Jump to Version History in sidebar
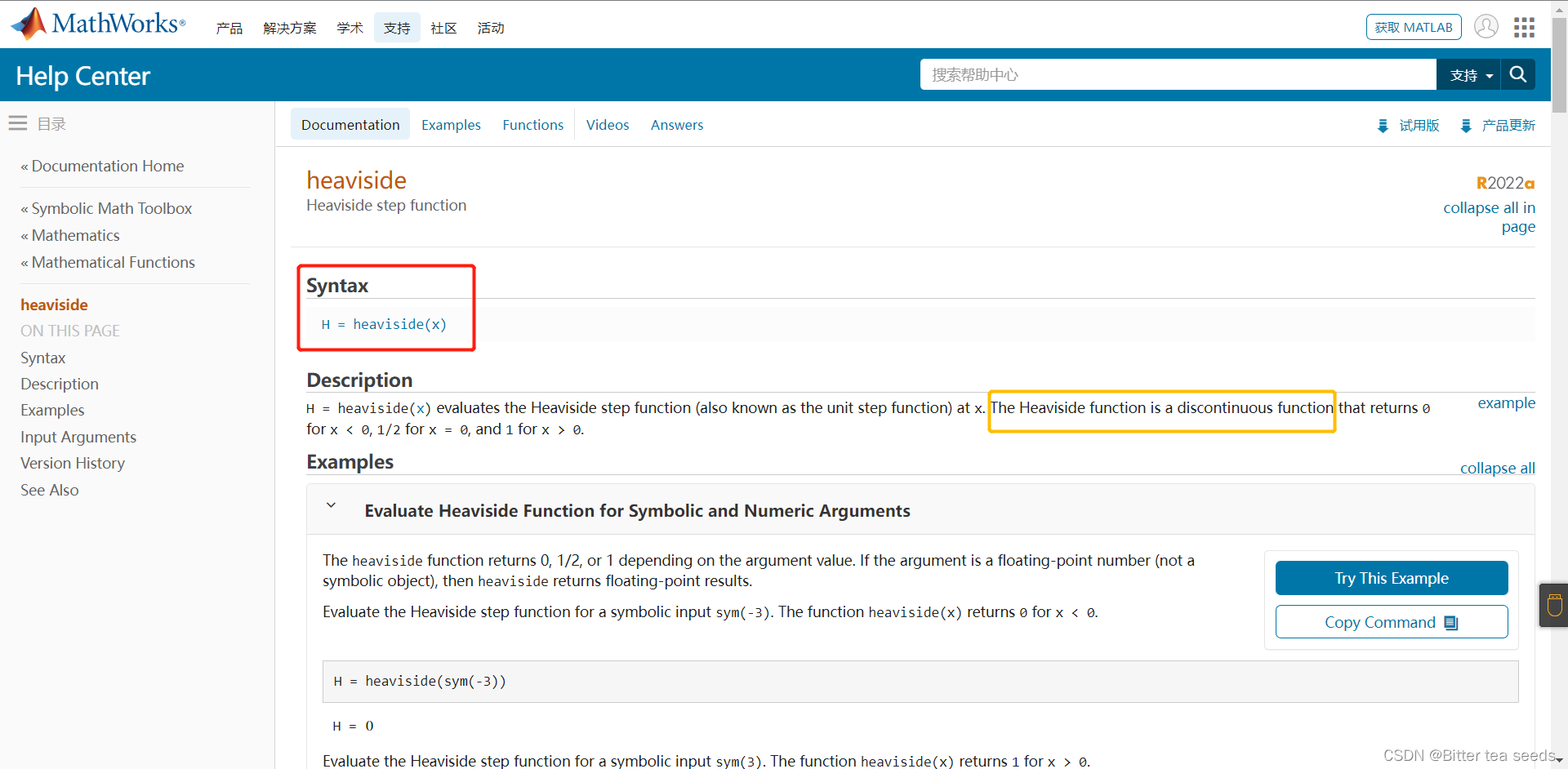The width and height of the screenshot is (1568, 769). (x=73, y=463)
